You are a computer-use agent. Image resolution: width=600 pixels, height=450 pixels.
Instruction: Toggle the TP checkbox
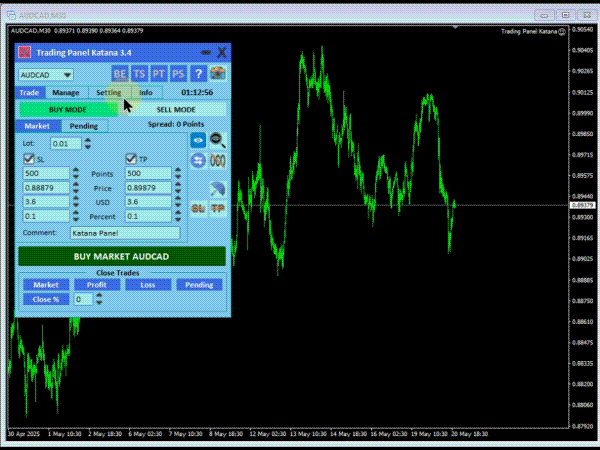(x=131, y=158)
